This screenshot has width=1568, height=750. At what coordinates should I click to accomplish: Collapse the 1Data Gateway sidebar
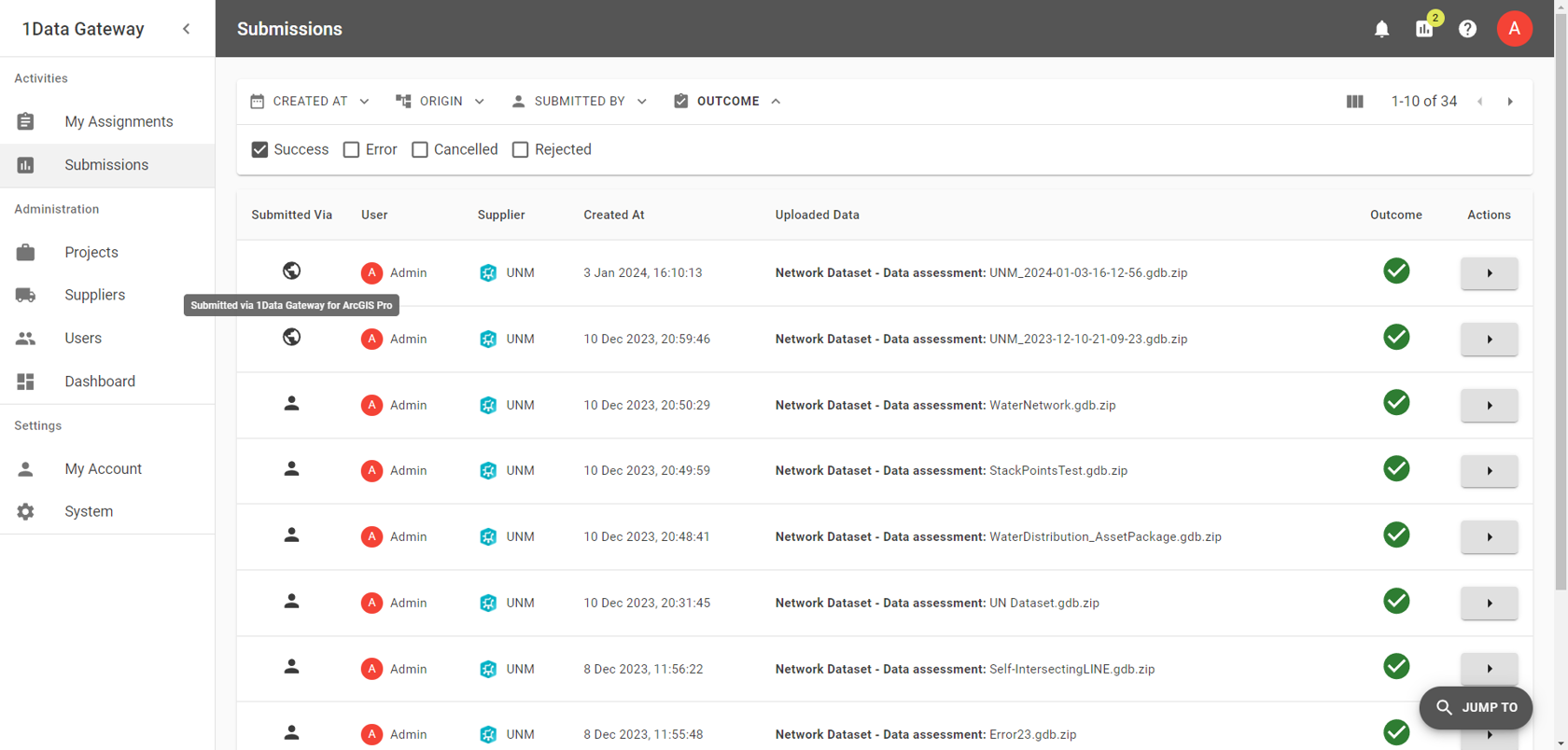point(187,29)
